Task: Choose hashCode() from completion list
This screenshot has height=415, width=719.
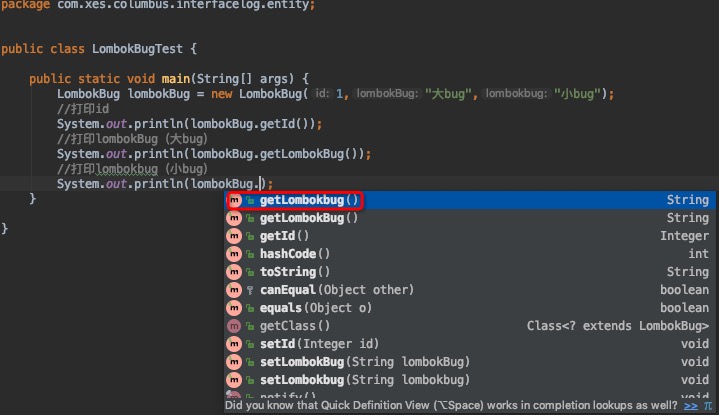Action: click(469, 254)
